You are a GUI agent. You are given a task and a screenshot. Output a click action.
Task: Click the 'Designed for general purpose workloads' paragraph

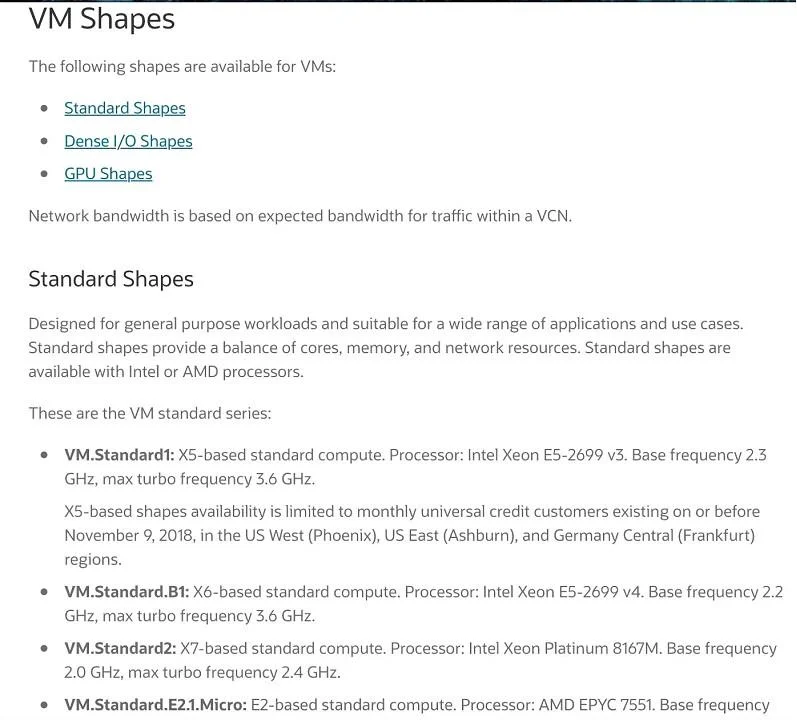pyautogui.click(x=386, y=348)
